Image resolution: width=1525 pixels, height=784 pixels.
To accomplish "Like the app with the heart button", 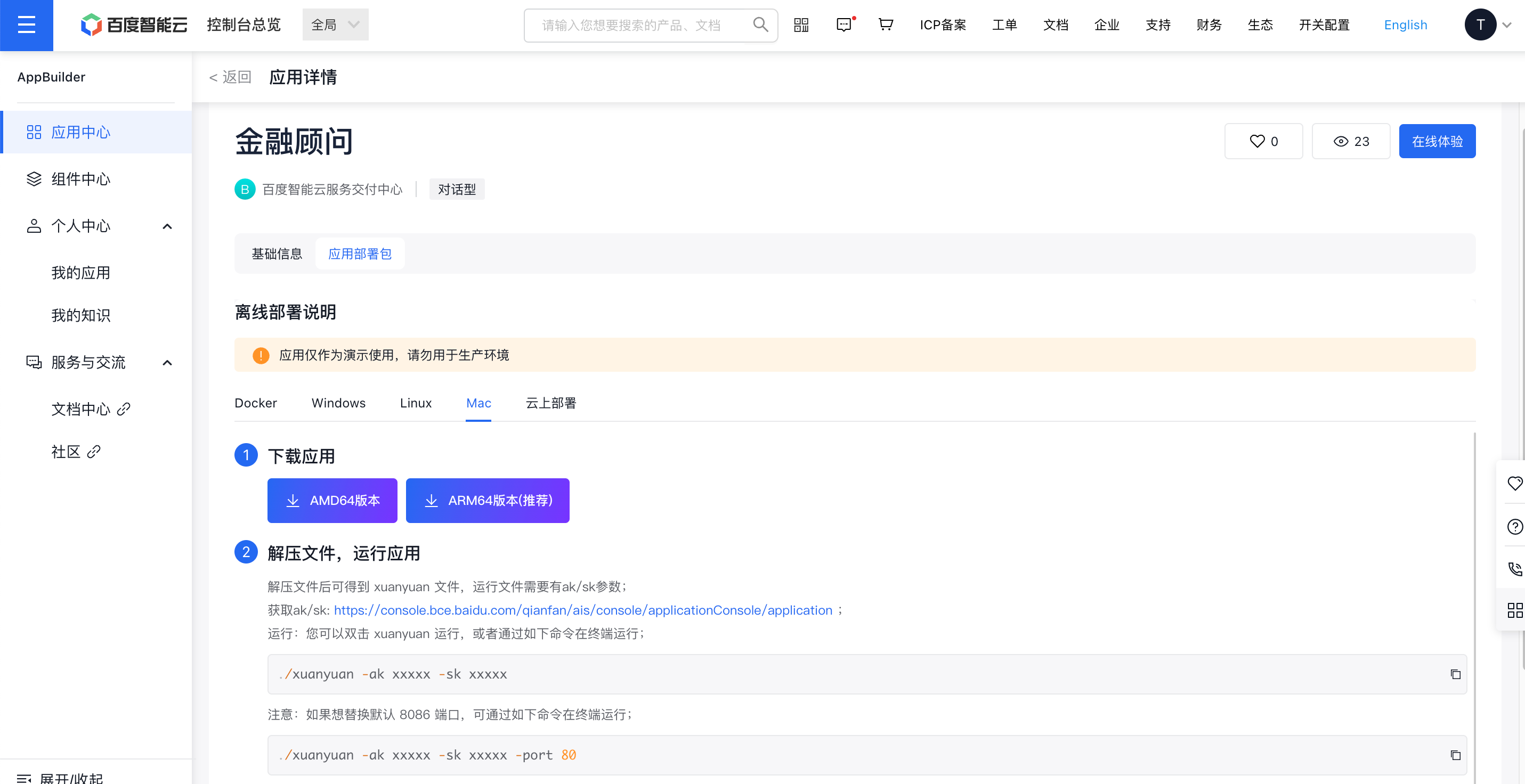I will coord(1263,142).
